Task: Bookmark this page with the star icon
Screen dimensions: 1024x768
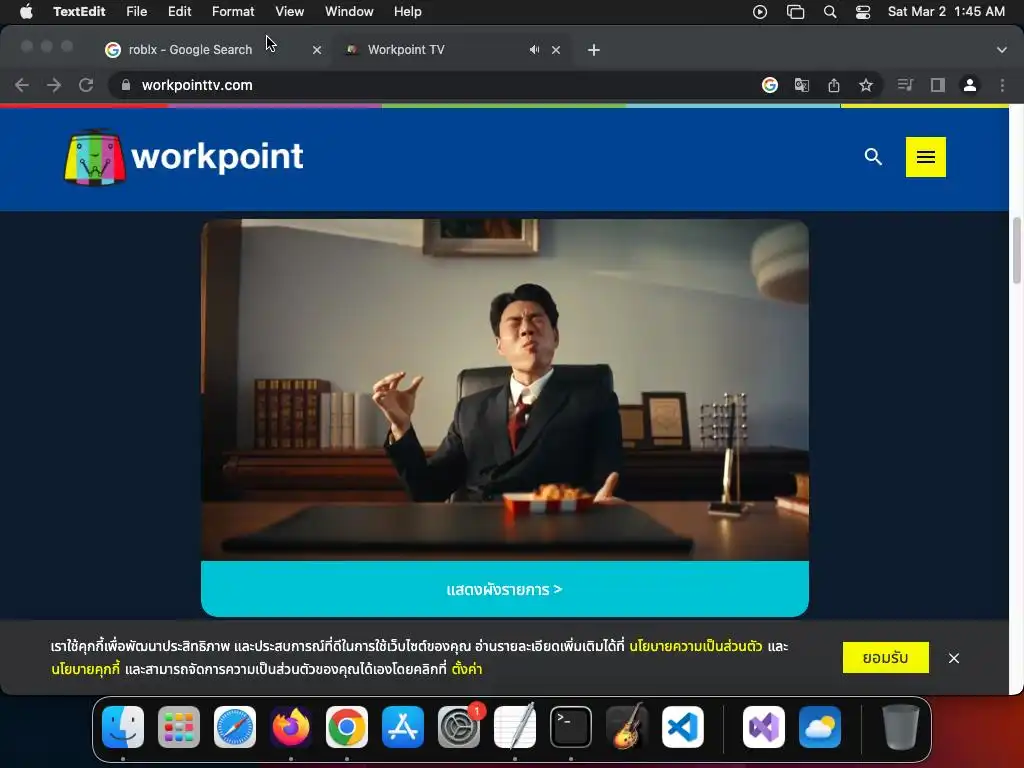Action: (x=866, y=85)
